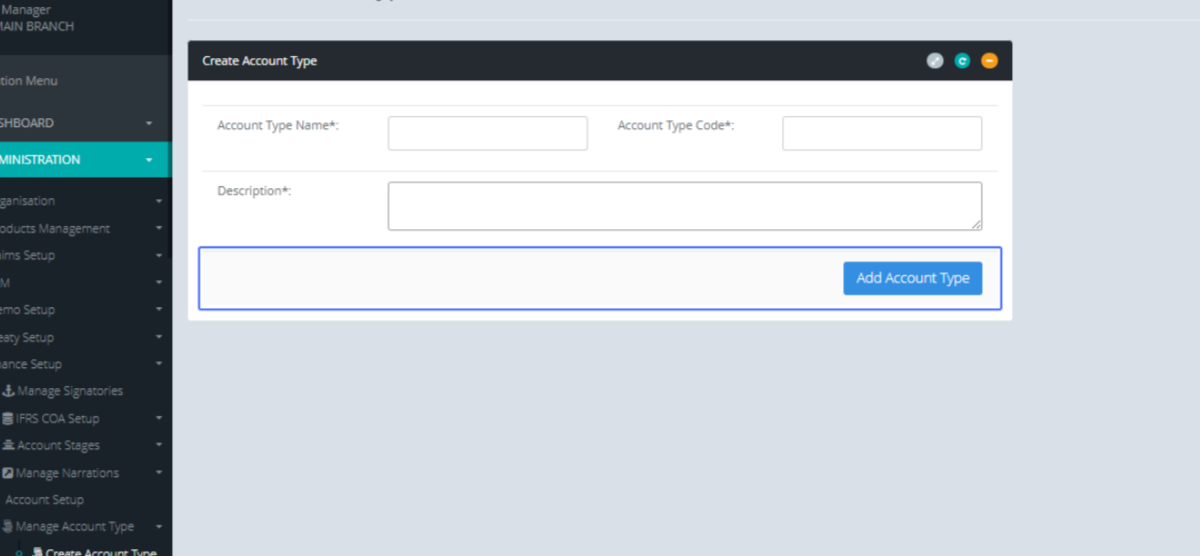The width and height of the screenshot is (1200, 556).
Task: Focus the Account Type Name field
Action: (487, 133)
